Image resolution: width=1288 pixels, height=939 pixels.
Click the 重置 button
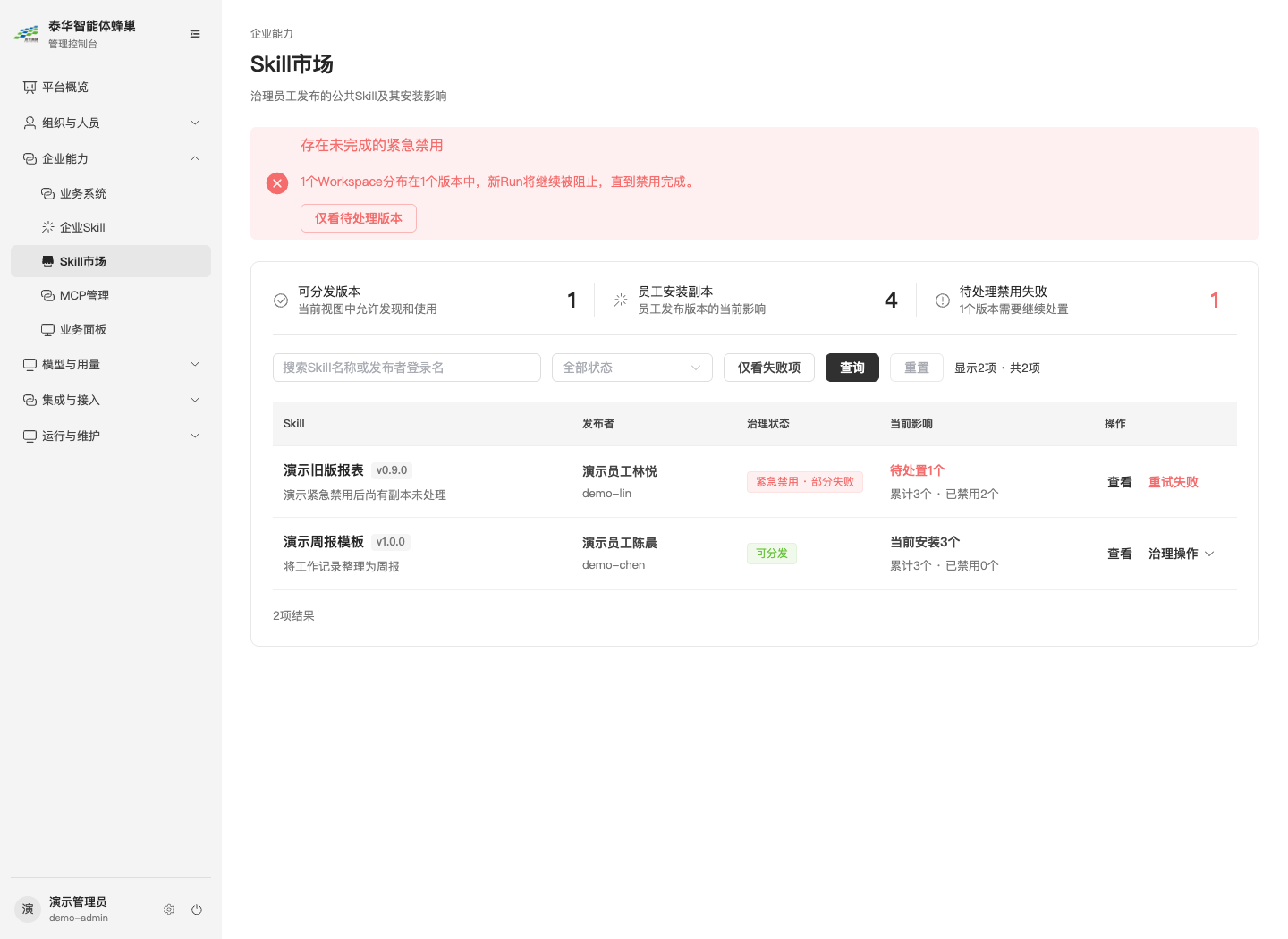(917, 368)
